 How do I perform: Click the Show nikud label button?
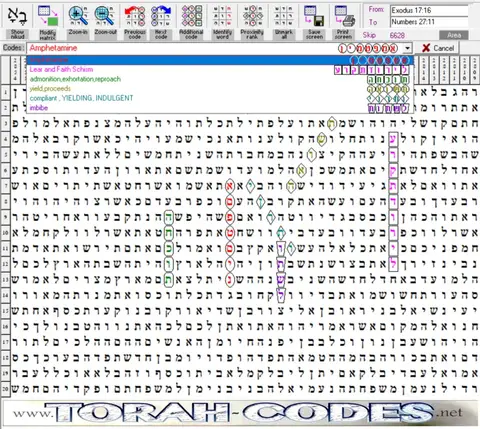(x=17, y=34)
